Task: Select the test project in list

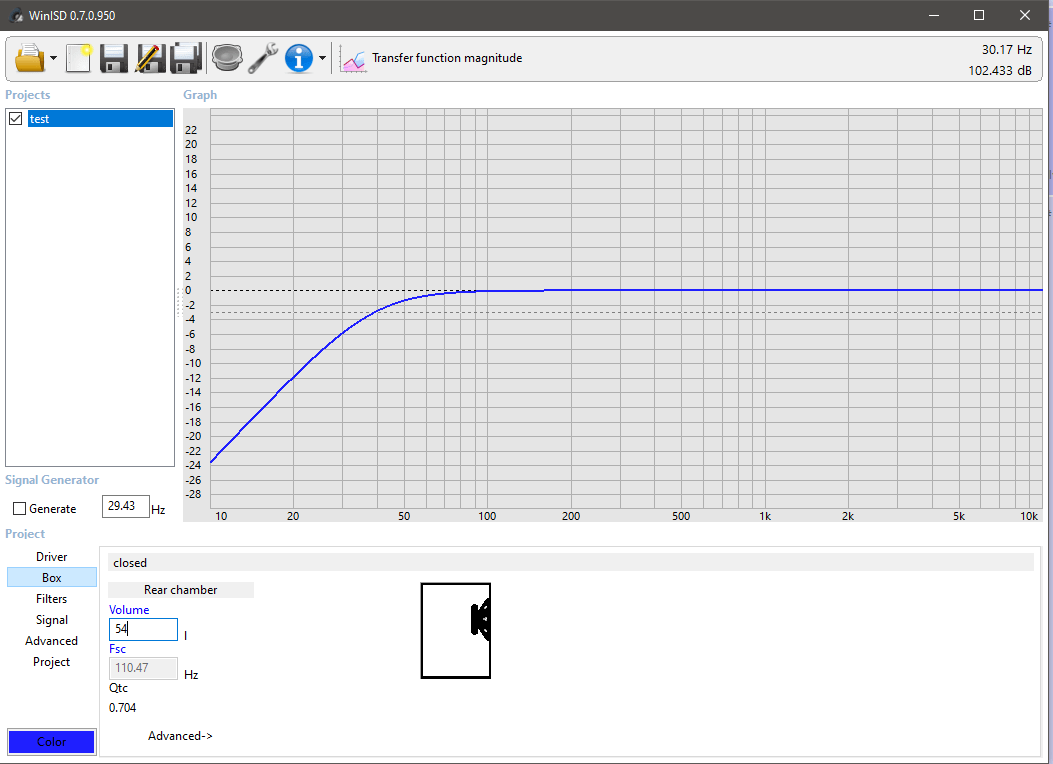Action: click(x=100, y=119)
